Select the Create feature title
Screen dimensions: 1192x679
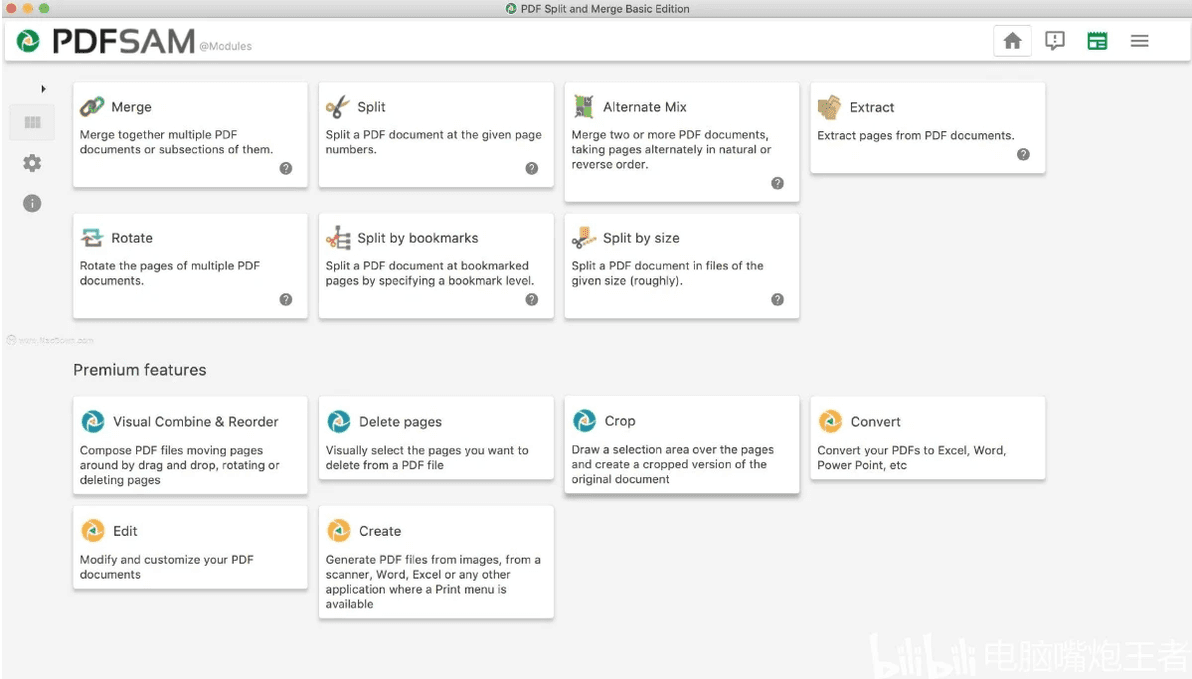379,531
